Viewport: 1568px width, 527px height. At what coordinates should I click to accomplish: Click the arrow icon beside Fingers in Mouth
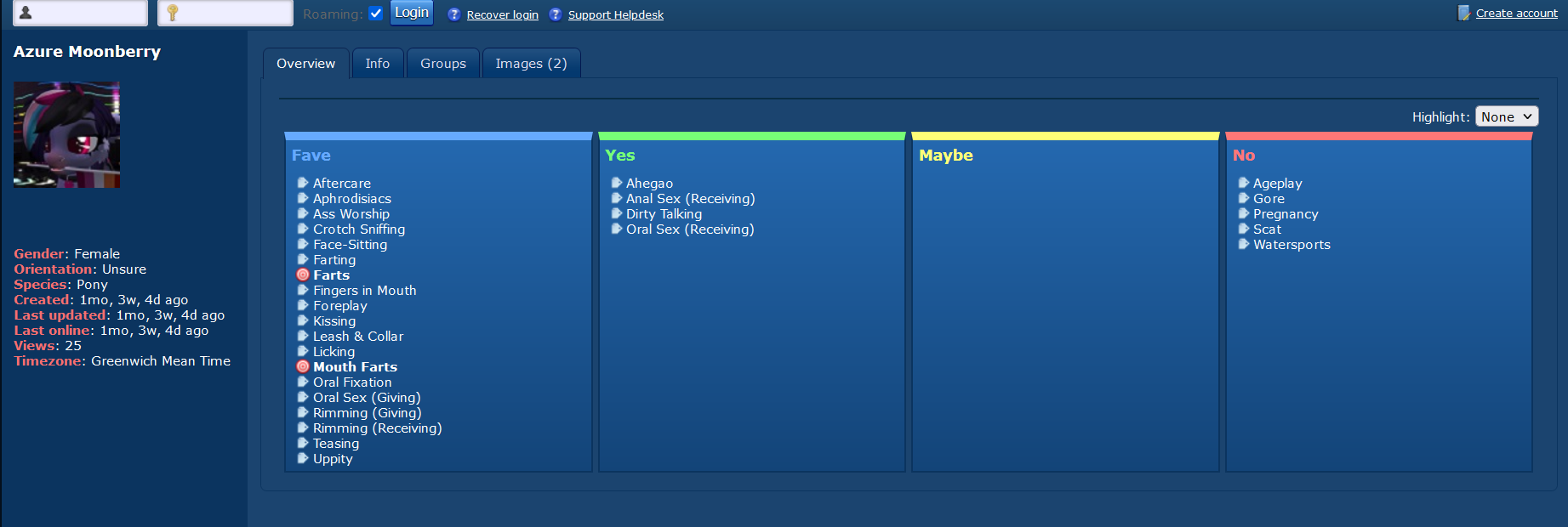[x=303, y=290]
